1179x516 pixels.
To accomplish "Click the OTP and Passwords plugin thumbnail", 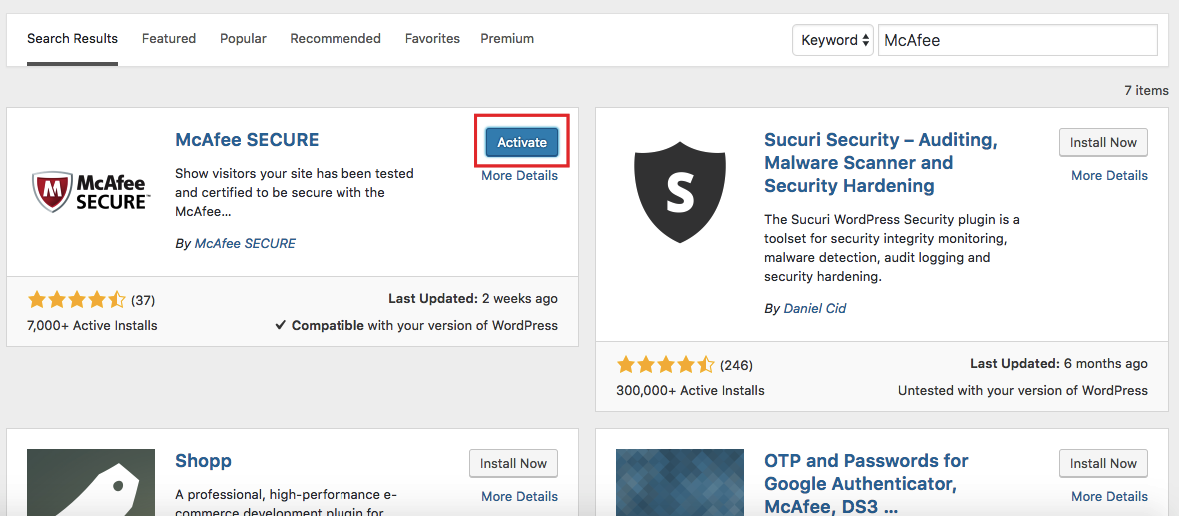I will [680, 483].
